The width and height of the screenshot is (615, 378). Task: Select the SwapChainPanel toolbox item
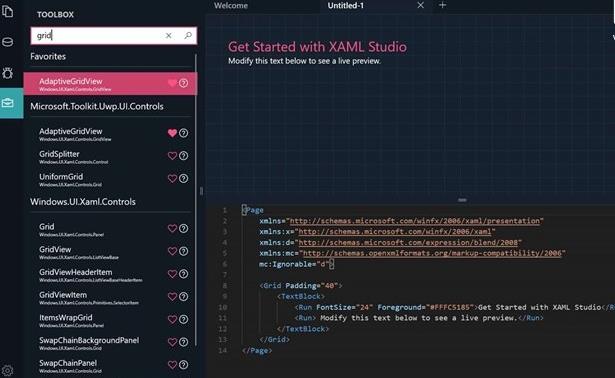point(110,365)
